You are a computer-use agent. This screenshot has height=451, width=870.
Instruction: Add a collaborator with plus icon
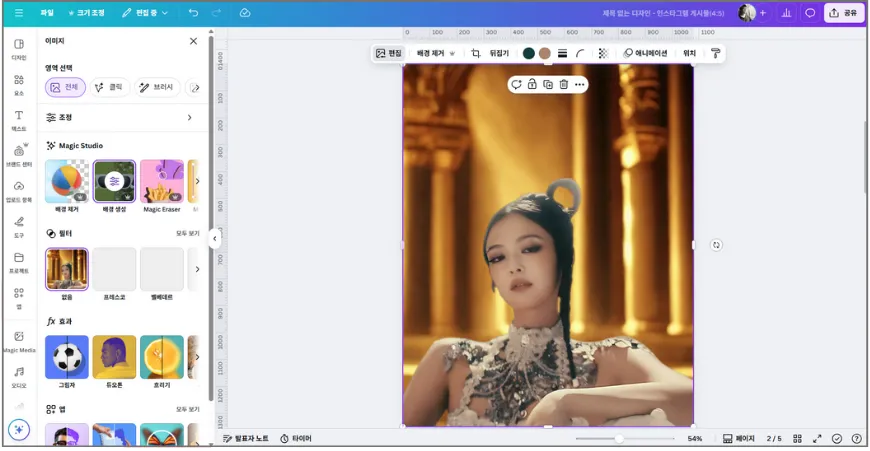pyautogui.click(x=763, y=13)
